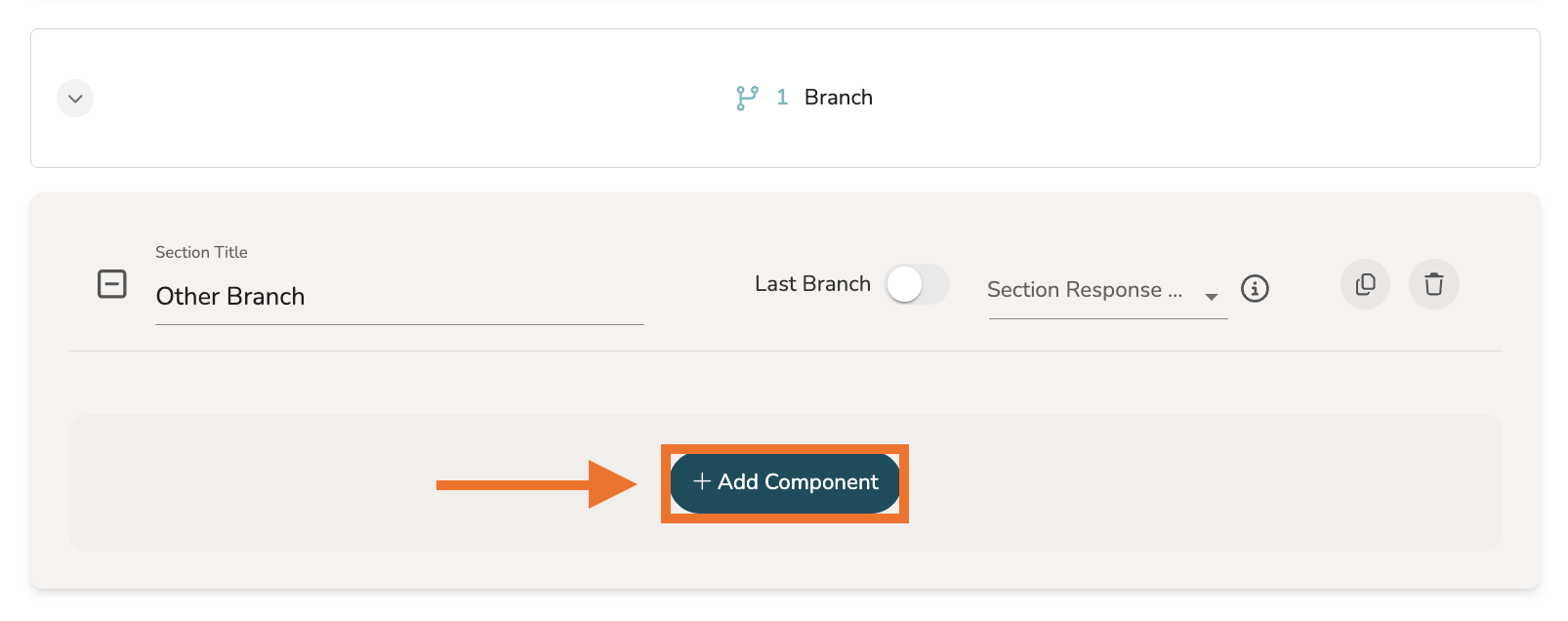Click the Section Response dropdown arrow

pos(1212,296)
